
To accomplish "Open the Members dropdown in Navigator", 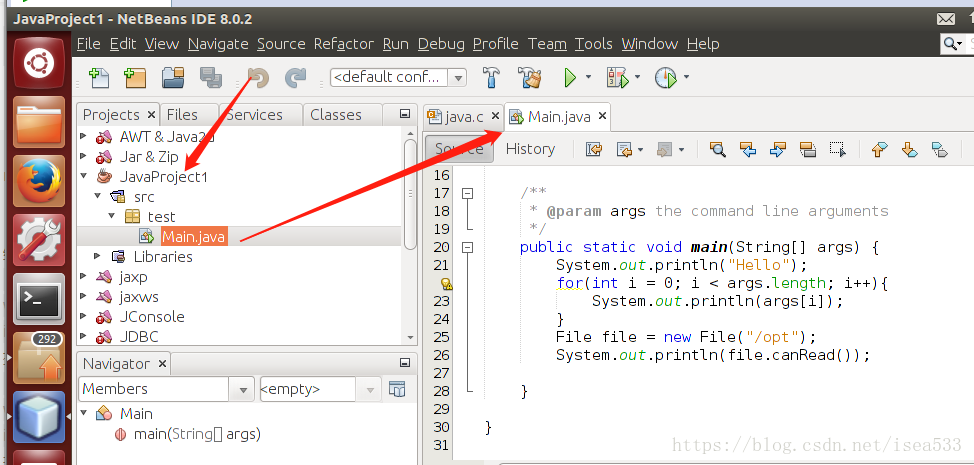I will (242, 390).
